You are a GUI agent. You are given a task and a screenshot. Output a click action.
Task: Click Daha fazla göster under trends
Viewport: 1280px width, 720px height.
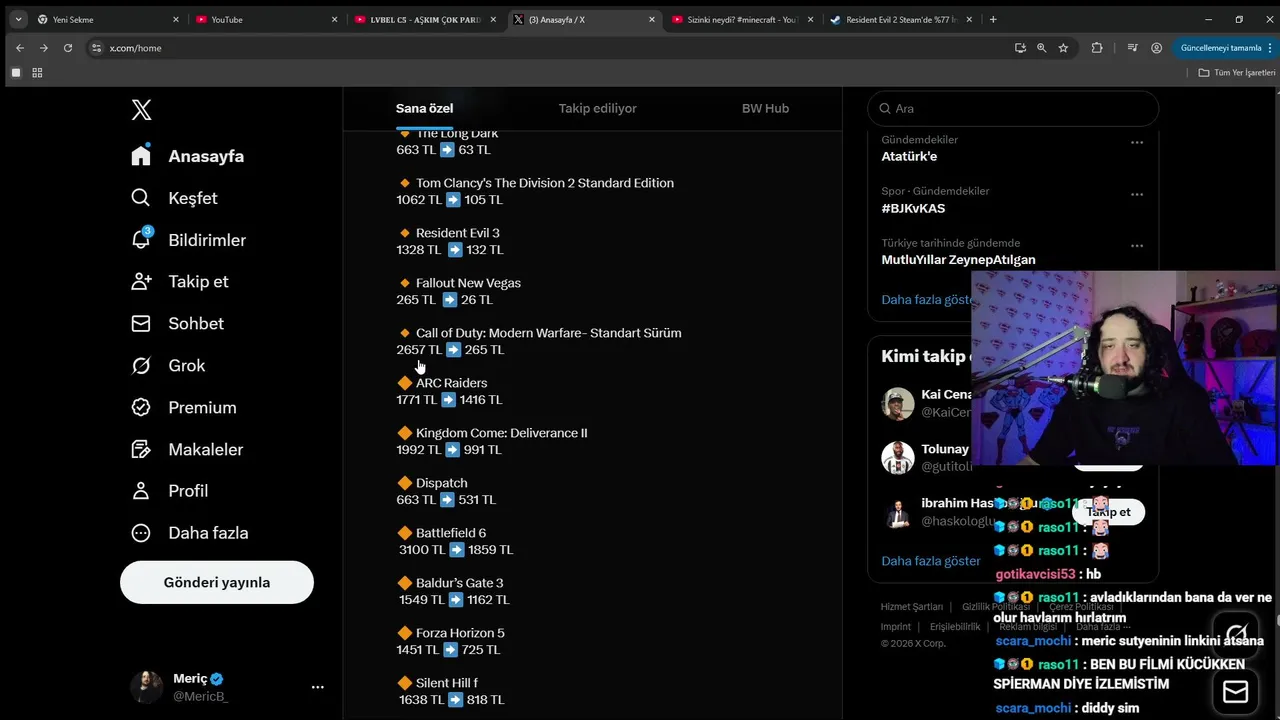[x=927, y=300]
